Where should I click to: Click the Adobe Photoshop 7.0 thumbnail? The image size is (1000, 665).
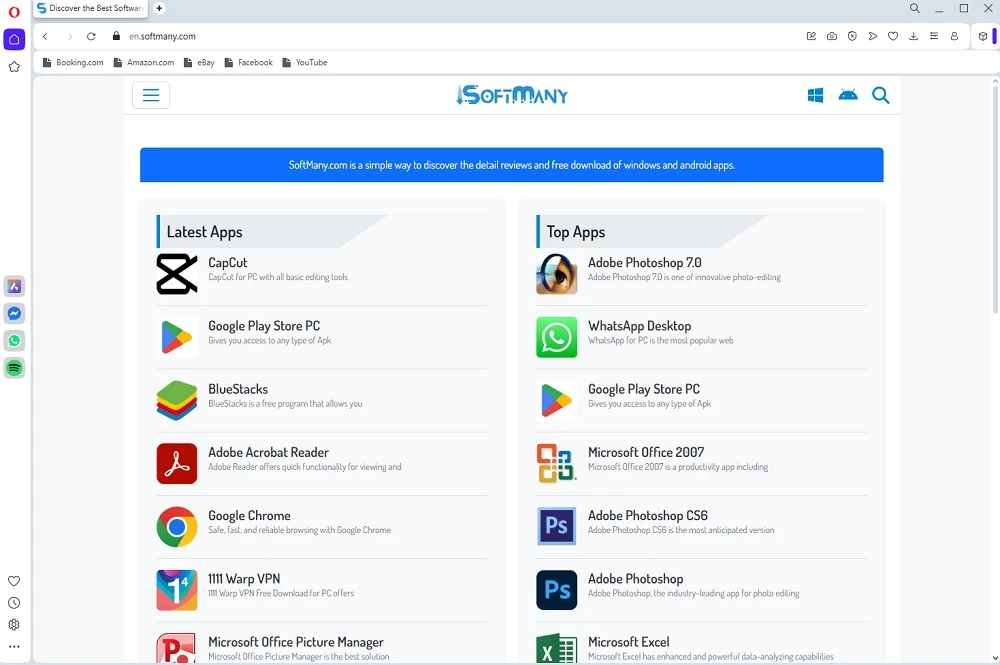click(556, 274)
